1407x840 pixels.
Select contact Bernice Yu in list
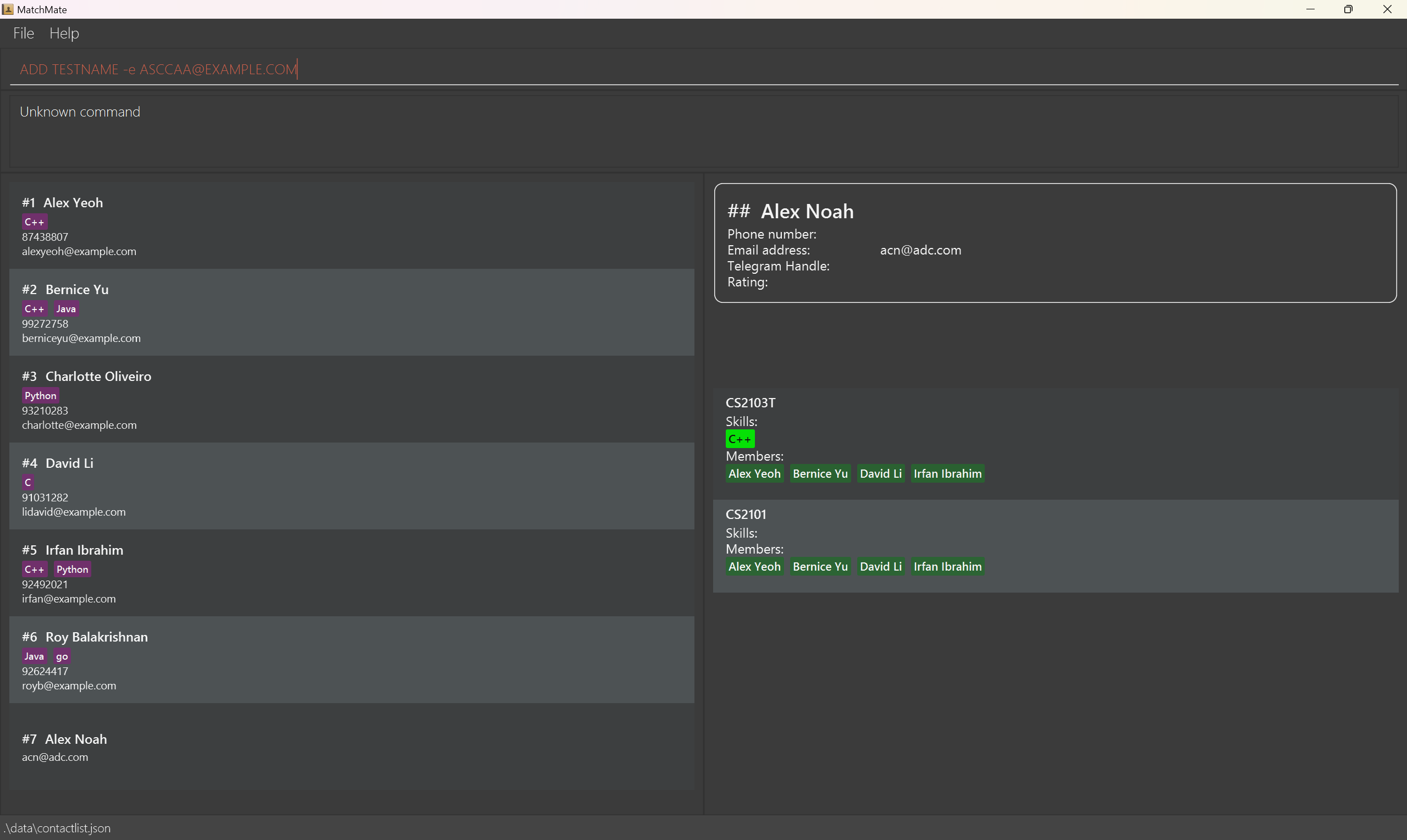[351, 312]
